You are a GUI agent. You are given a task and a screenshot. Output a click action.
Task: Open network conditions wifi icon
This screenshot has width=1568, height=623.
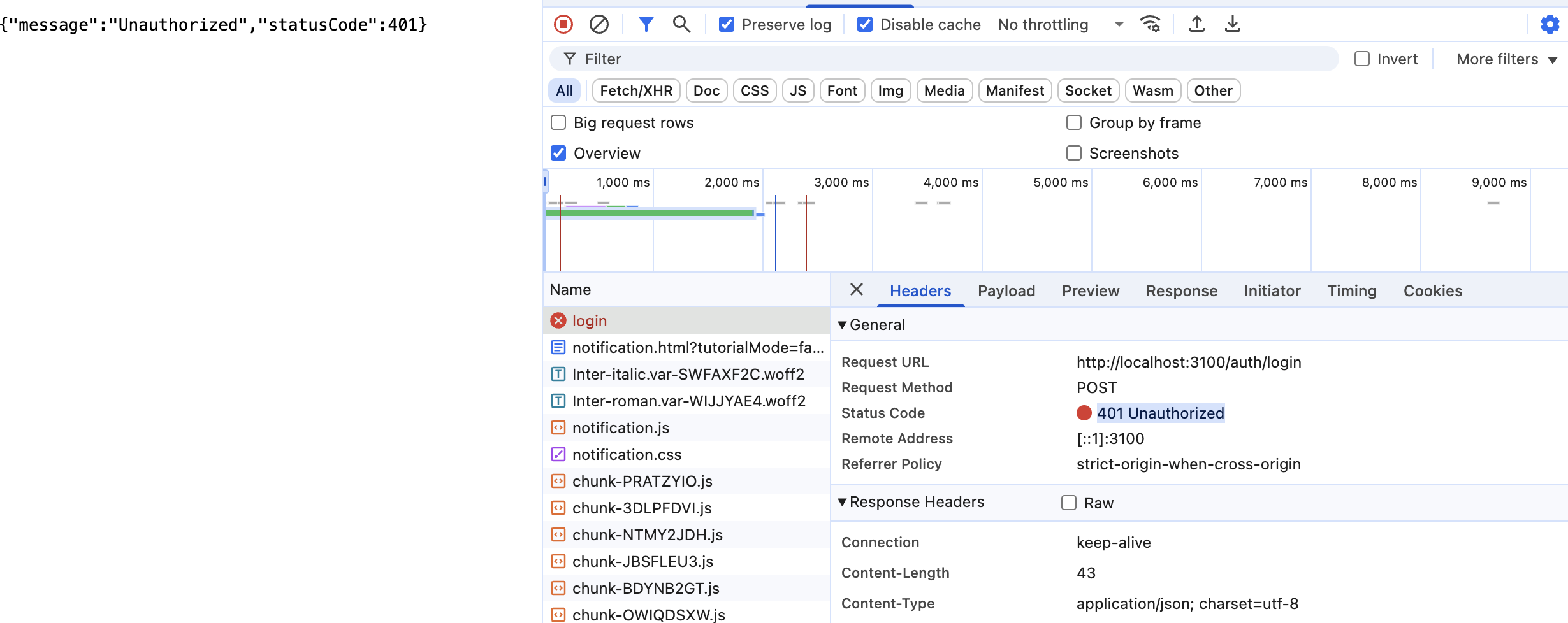tap(1151, 24)
